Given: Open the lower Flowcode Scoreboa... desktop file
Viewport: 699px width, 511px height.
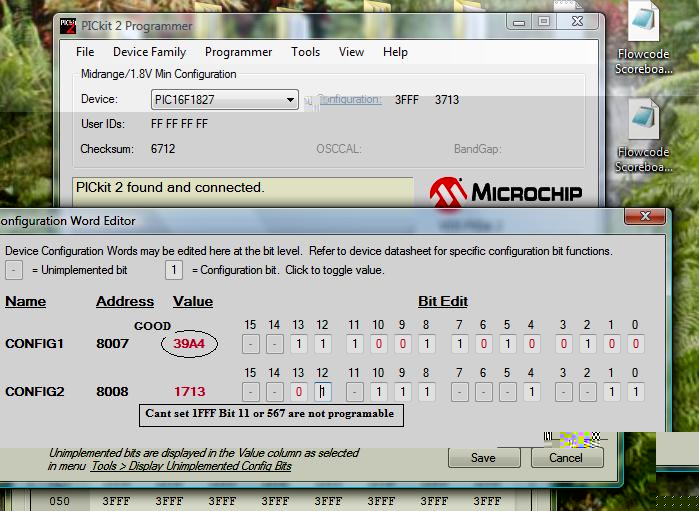Looking at the screenshot, I should click(643, 136).
